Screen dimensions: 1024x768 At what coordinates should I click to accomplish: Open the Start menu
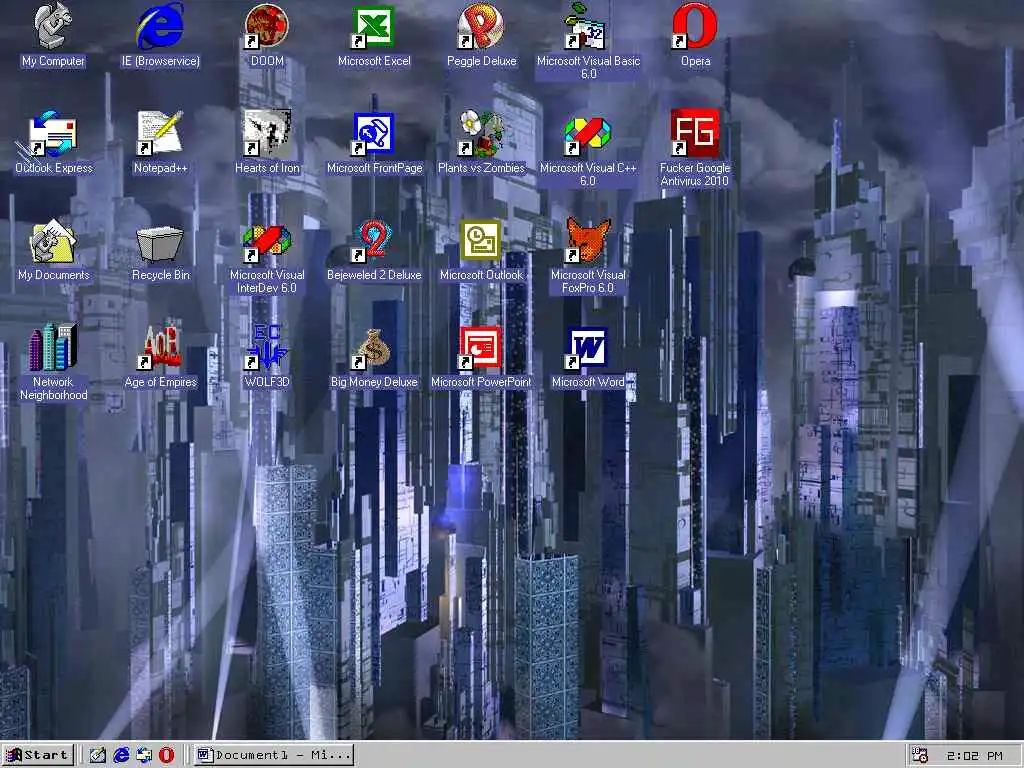coord(37,755)
